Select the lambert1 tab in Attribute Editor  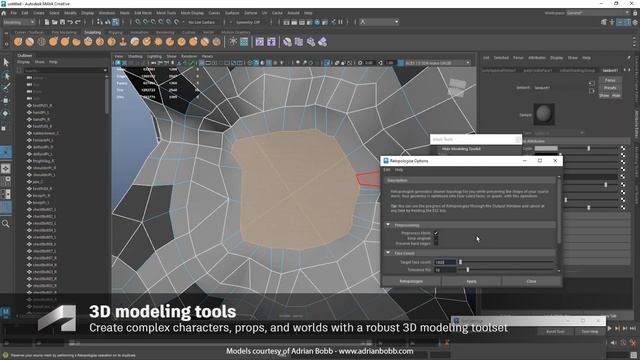pyautogui.click(x=610, y=70)
